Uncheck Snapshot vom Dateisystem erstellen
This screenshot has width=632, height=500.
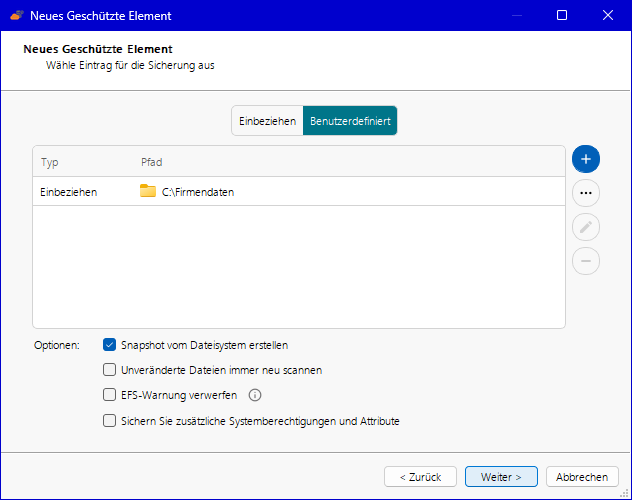pos(109,345)
